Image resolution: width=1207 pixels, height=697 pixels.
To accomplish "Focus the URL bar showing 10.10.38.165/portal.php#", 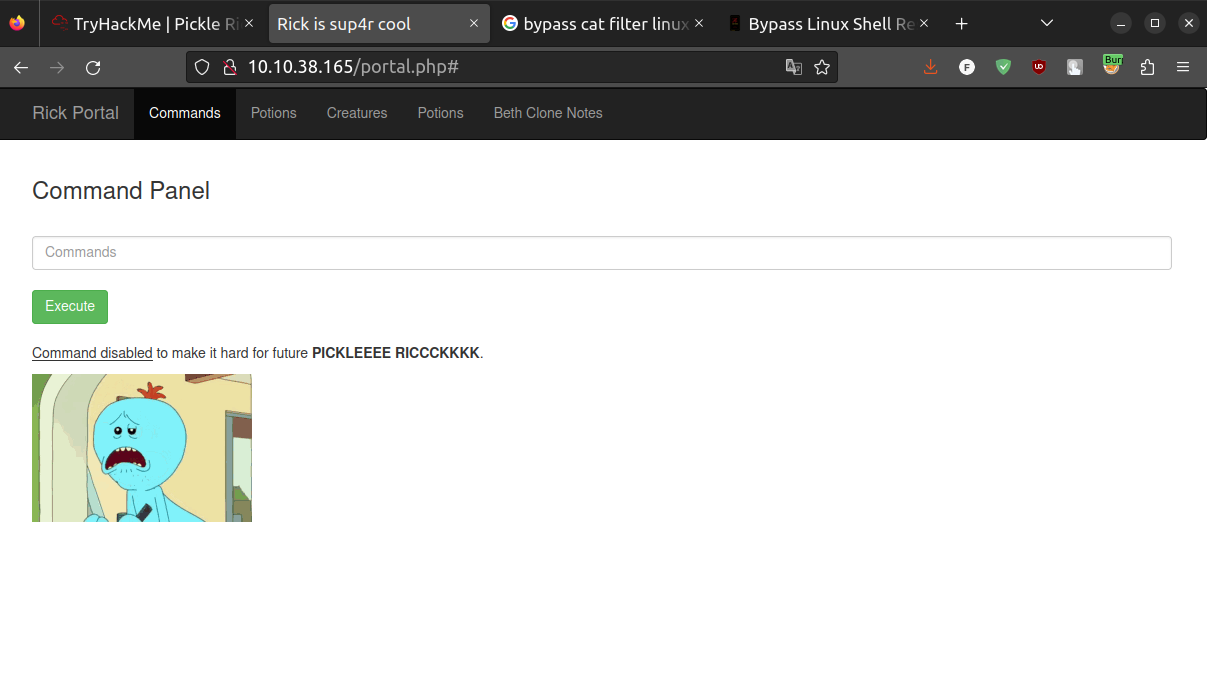I will [x=511, y=67].
